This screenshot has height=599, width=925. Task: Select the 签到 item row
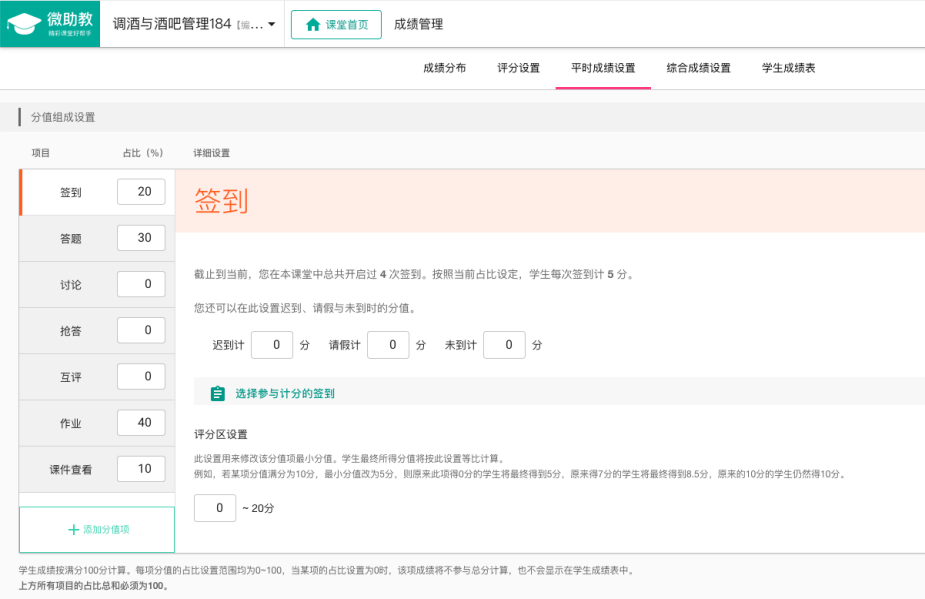pos(97,192)
